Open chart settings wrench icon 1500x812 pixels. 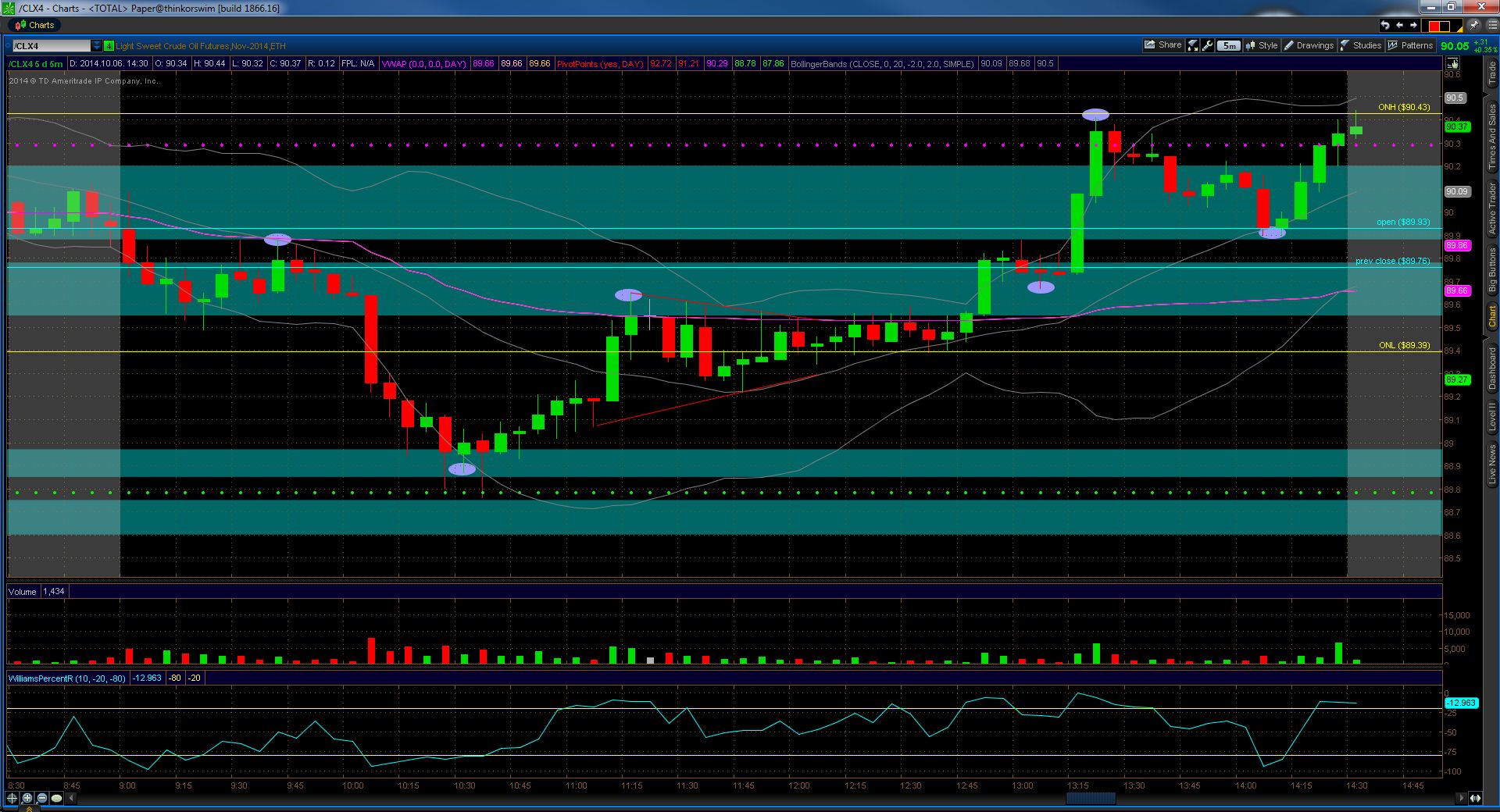click(1207, 45)
